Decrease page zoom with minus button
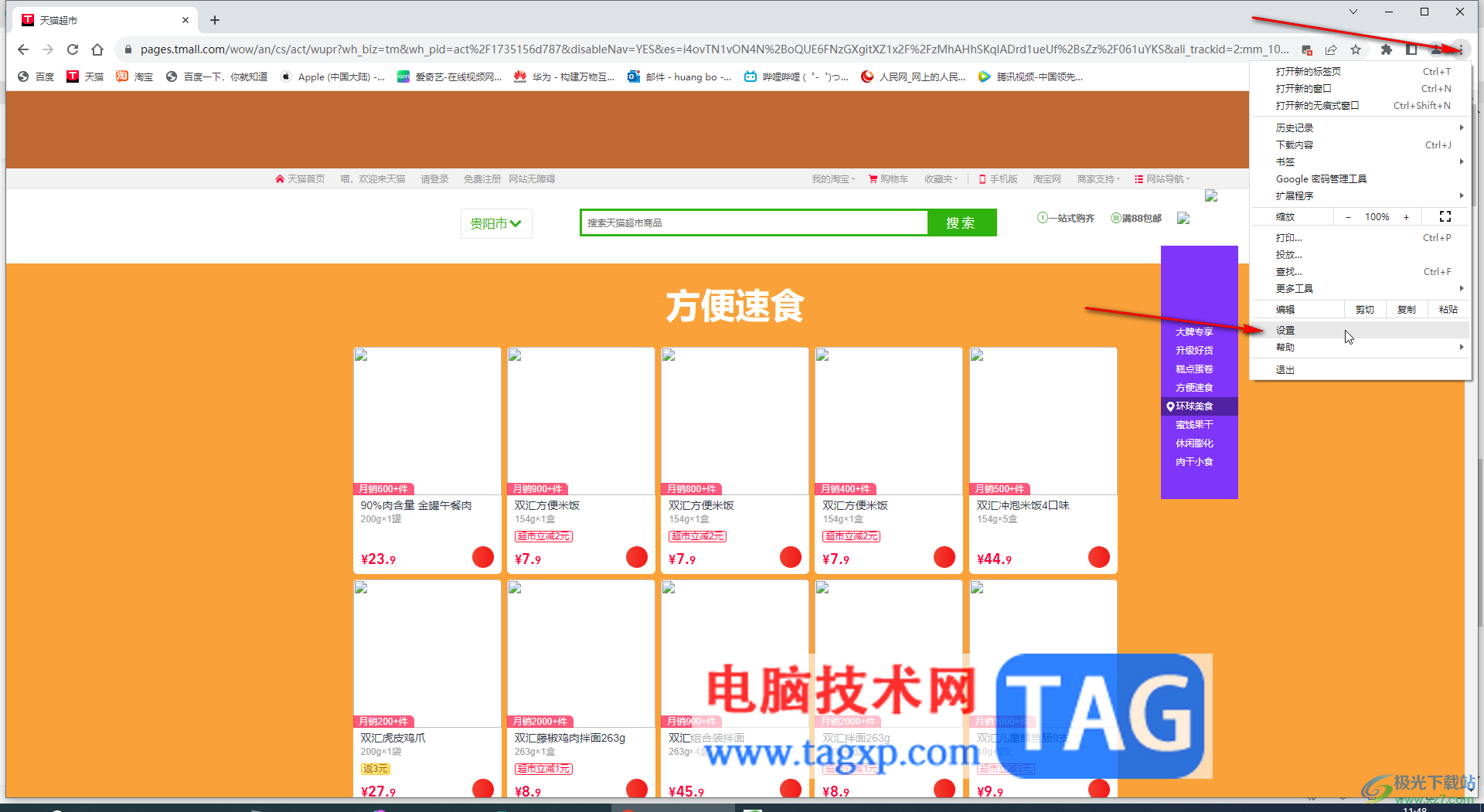Image resolution: width=1484 pixels, height=812 pixels. pyautogui.click(x=1349, y=217)
